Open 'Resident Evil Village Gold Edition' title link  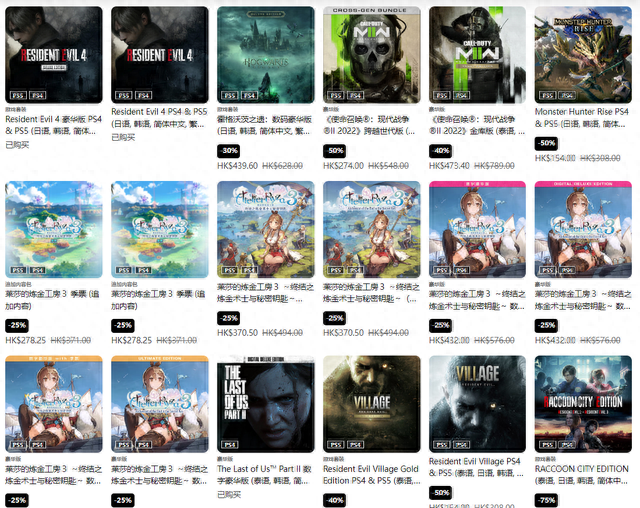pyautogui.click(x=371, y=475)
